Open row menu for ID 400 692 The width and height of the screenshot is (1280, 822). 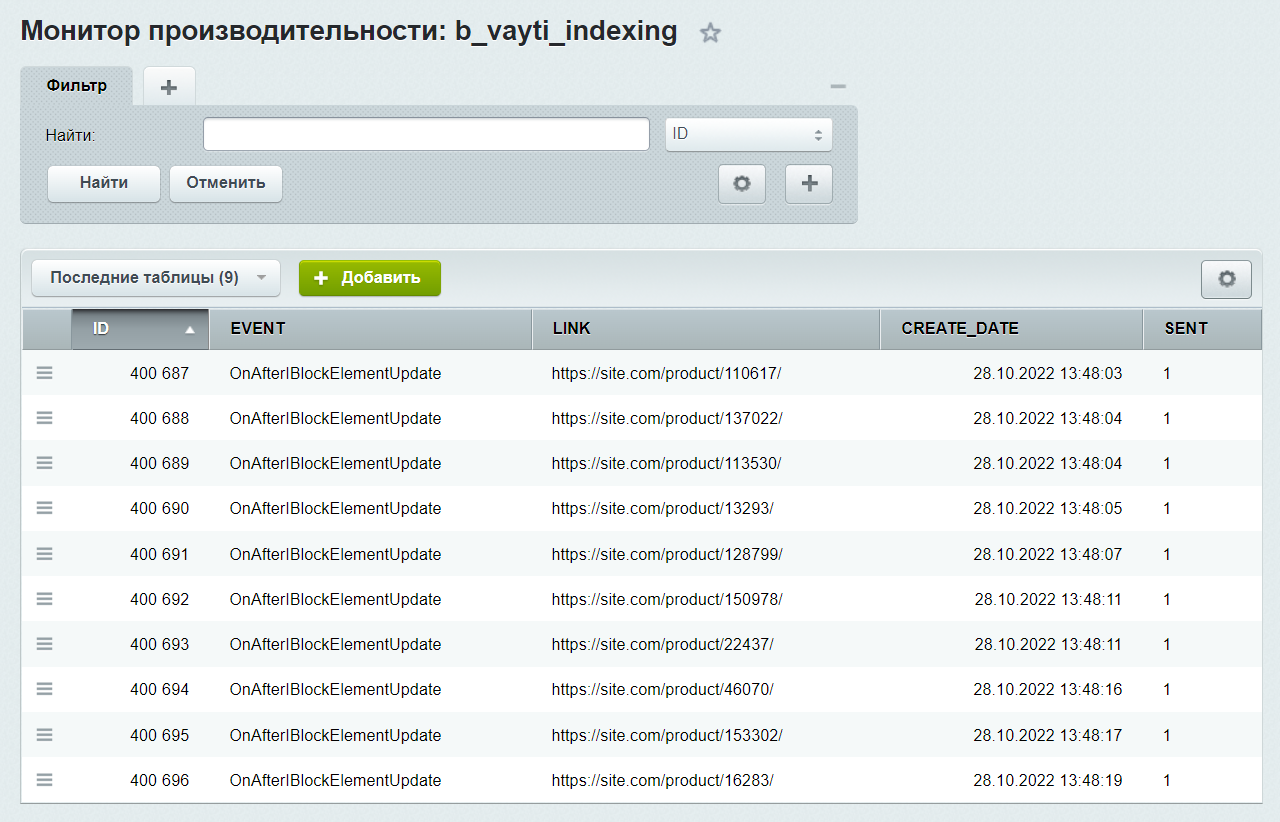[x=45, y=599]
